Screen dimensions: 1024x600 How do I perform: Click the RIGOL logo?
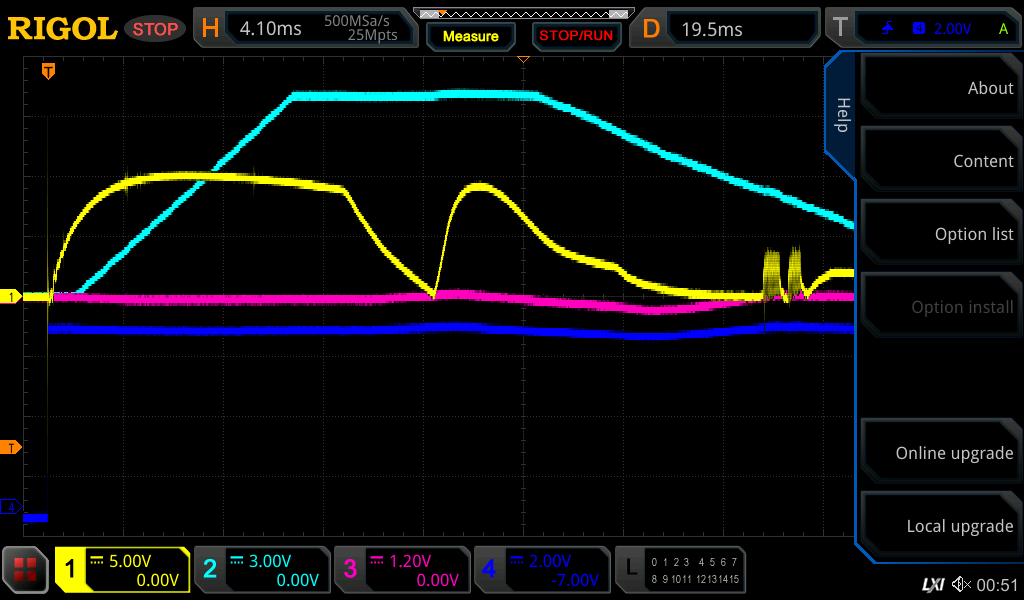(62, 29)
